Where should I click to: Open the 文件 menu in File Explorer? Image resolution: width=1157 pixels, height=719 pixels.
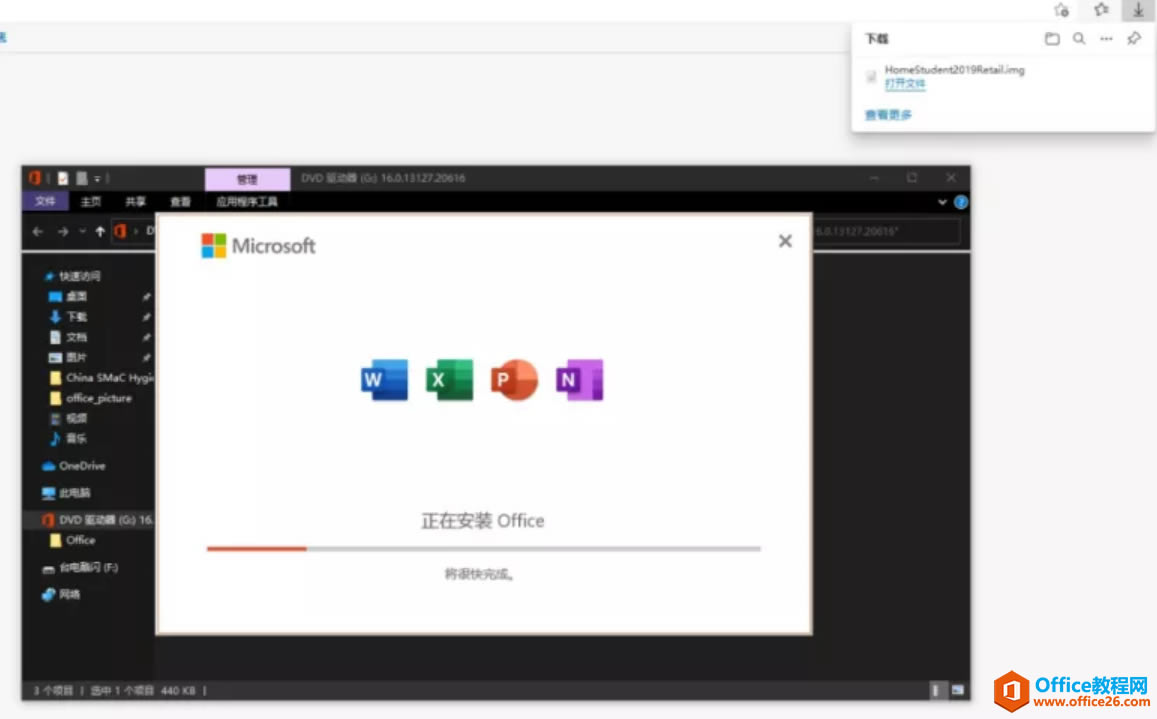45,202
